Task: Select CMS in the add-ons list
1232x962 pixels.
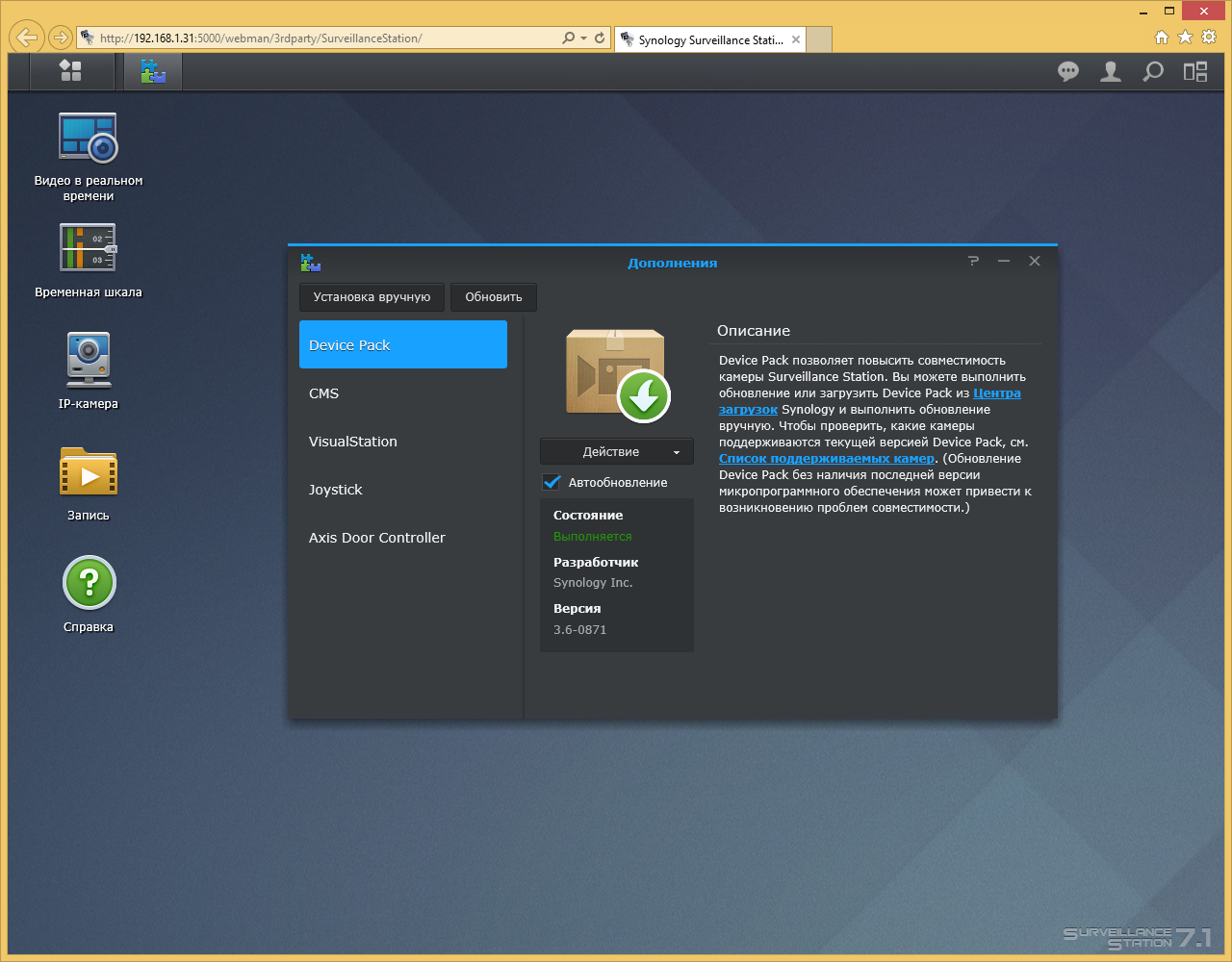Action: coord(403,392)
